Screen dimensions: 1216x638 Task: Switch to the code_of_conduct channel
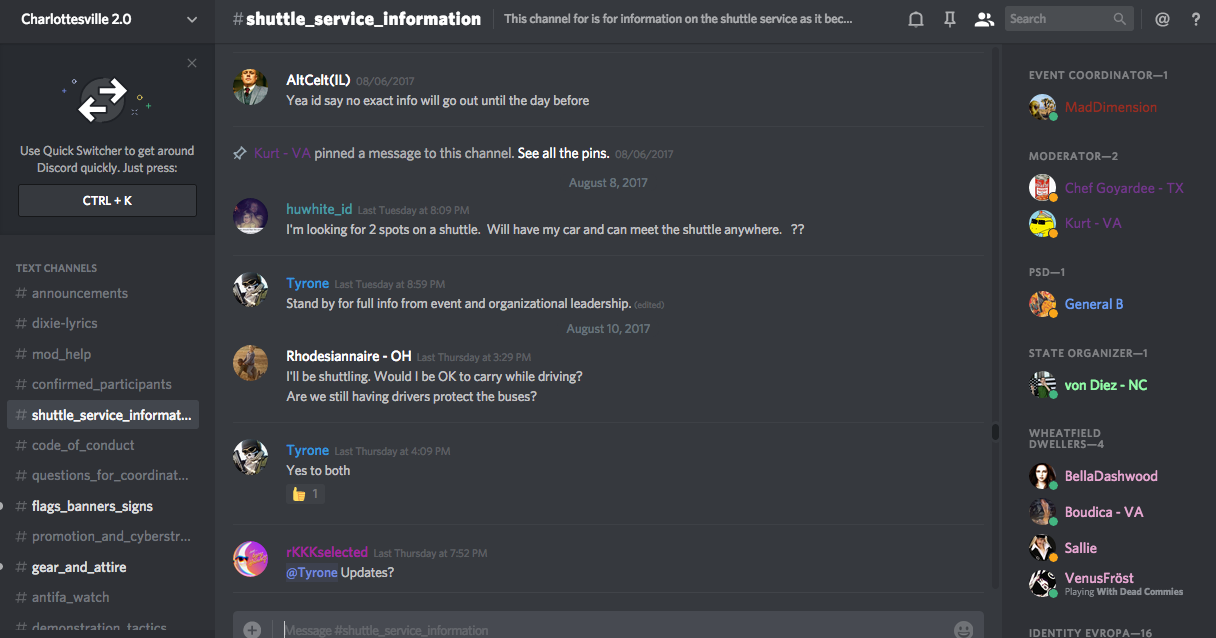click(x=83, y=445)
